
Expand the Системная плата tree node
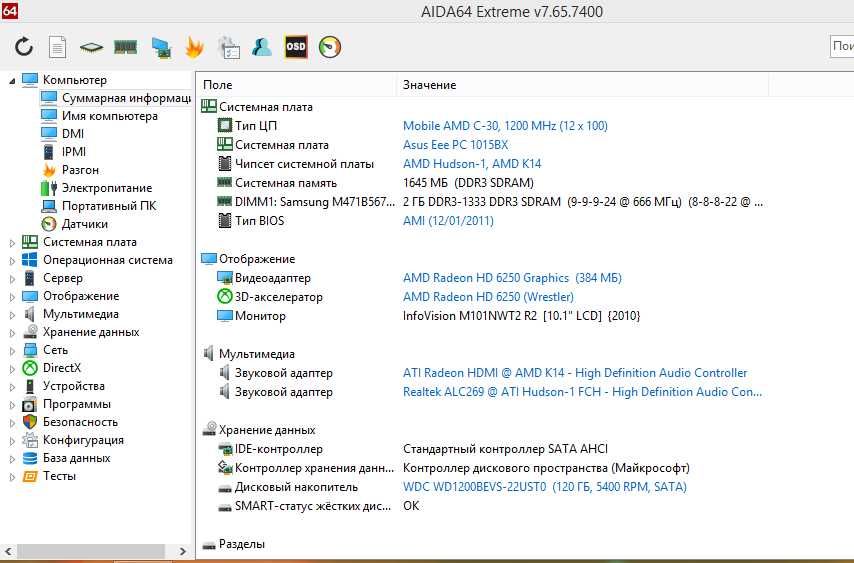point(12,243)
